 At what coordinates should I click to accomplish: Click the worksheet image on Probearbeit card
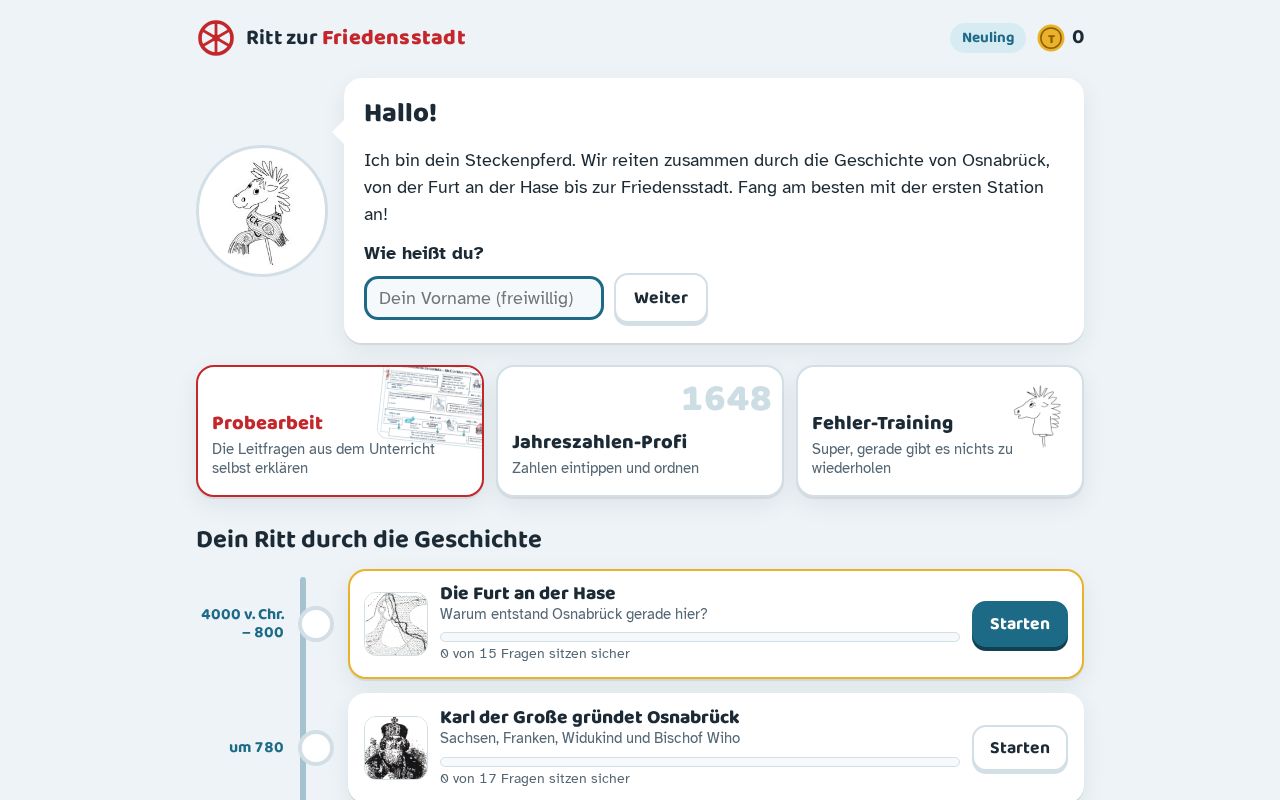click(x=431, y=406)
